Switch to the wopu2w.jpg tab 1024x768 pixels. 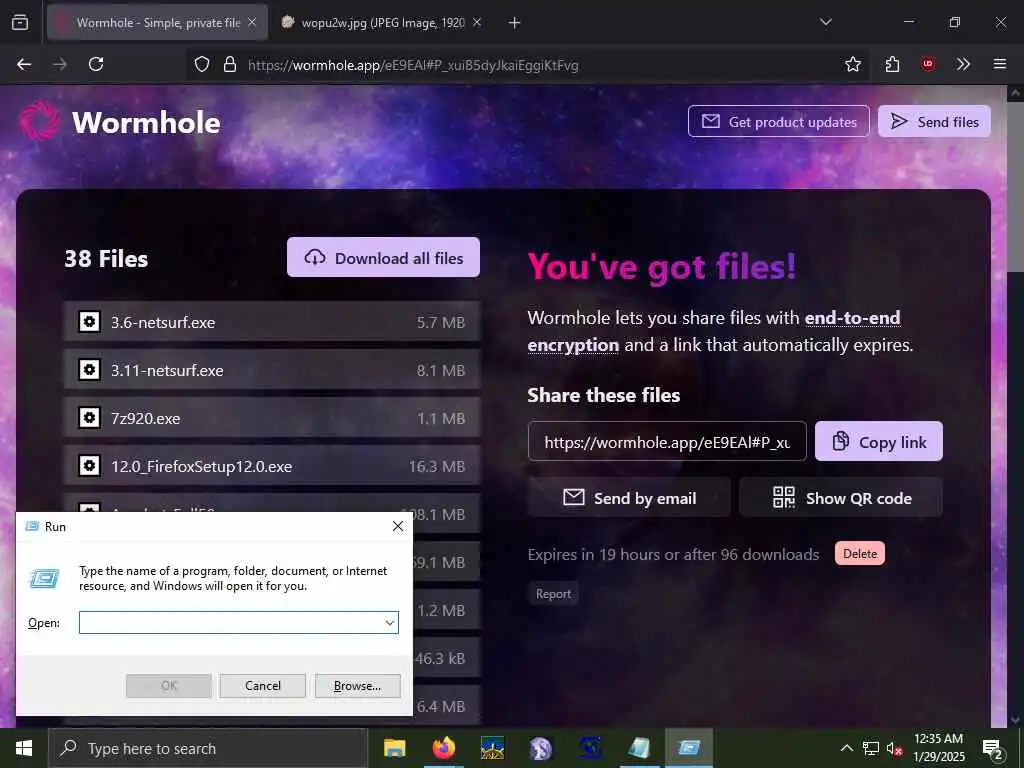tap(382, 23)
